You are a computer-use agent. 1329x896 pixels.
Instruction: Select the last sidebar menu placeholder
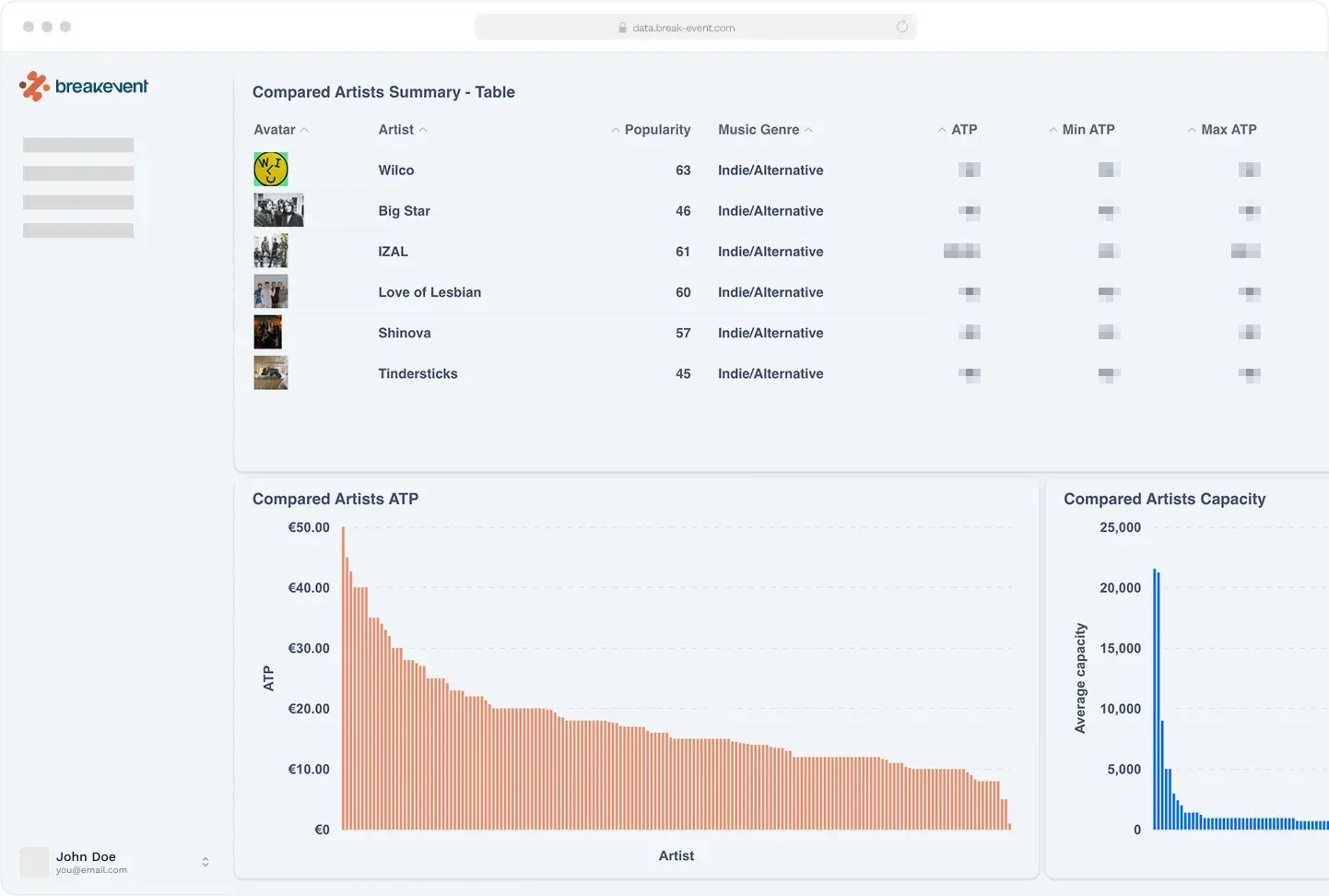78,230
